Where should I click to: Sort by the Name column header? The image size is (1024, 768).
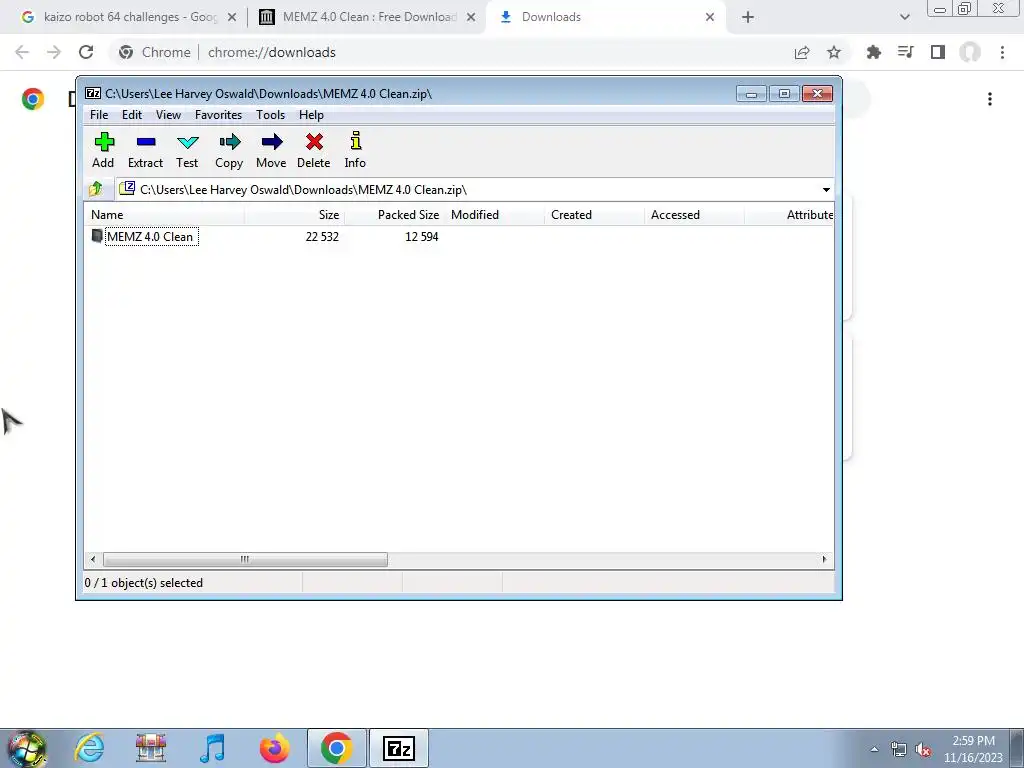(165, 215)
